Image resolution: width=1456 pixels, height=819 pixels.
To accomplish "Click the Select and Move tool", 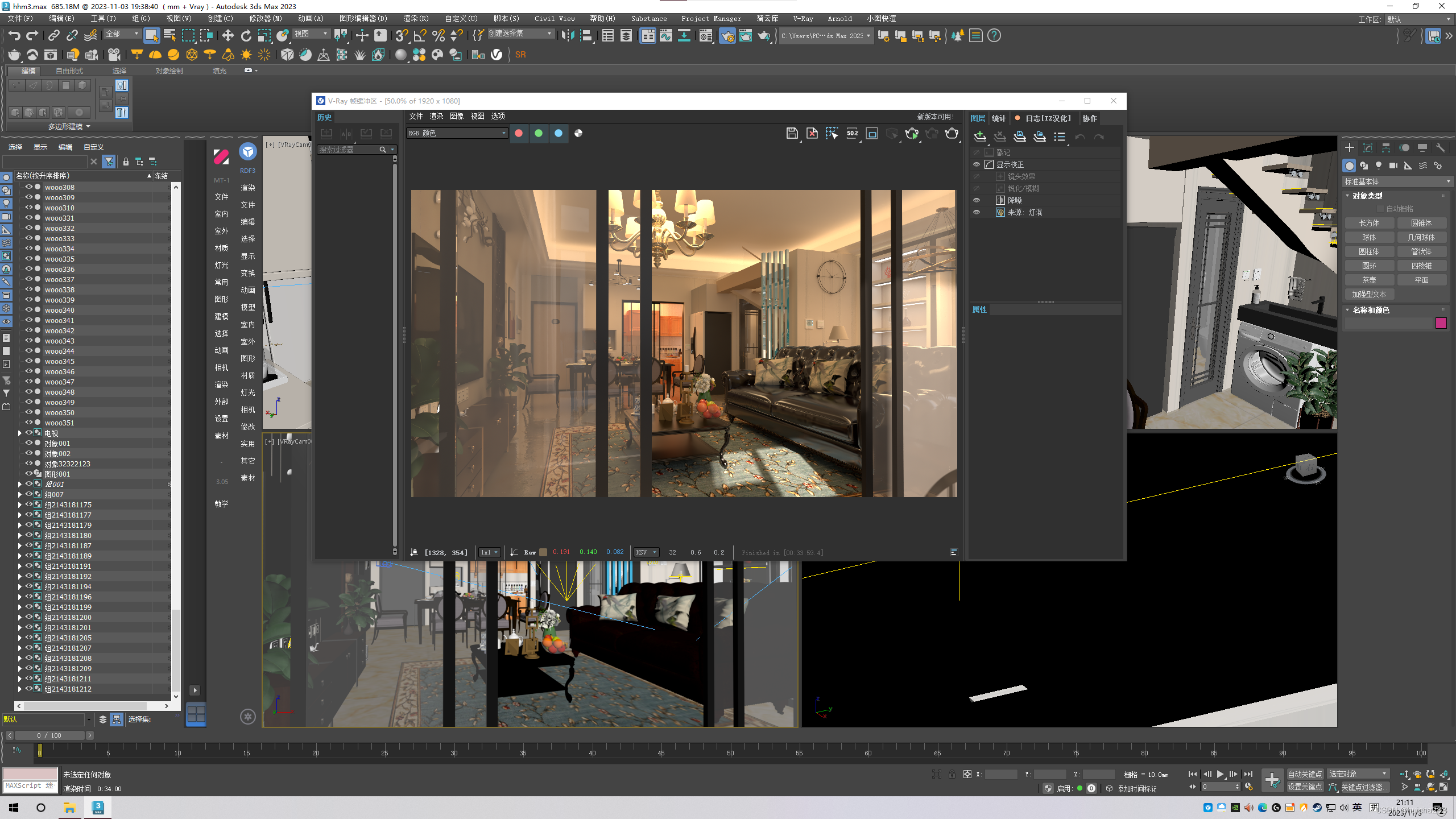I will tap(227, 36).
